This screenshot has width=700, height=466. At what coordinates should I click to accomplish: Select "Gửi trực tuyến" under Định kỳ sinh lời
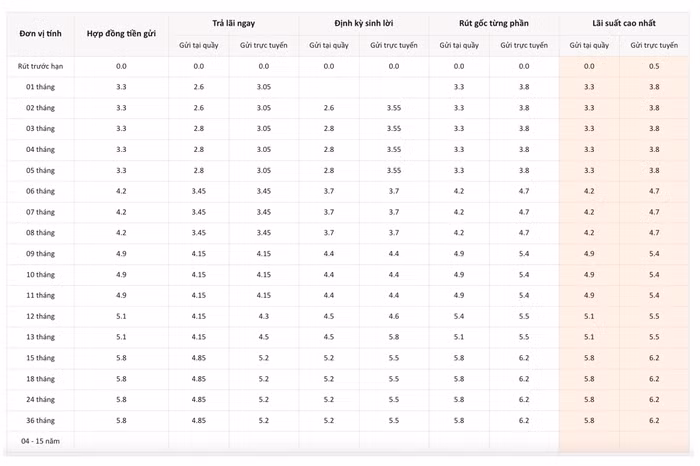coord(394,45)
